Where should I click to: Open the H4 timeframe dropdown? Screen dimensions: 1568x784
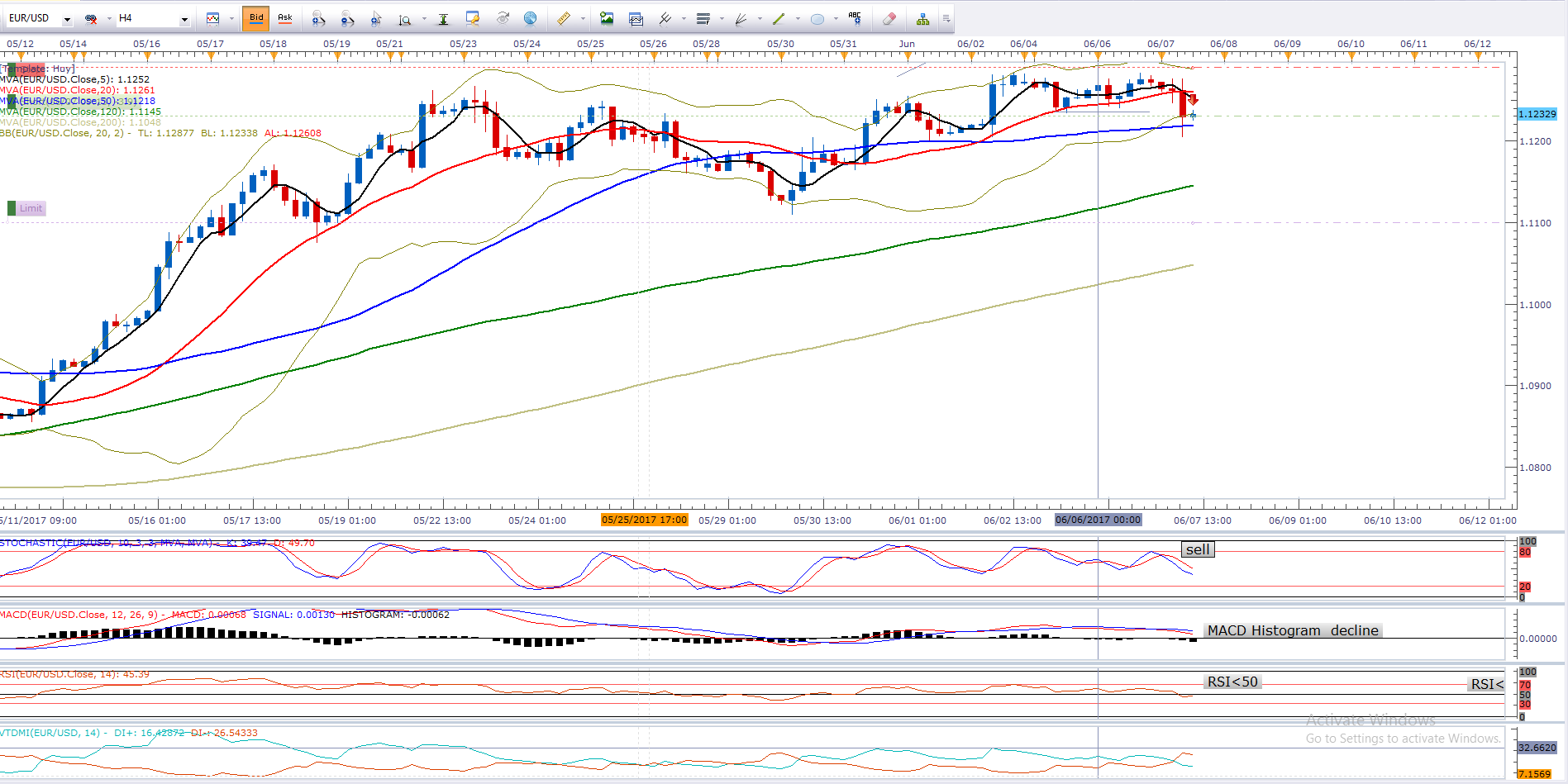183,19
